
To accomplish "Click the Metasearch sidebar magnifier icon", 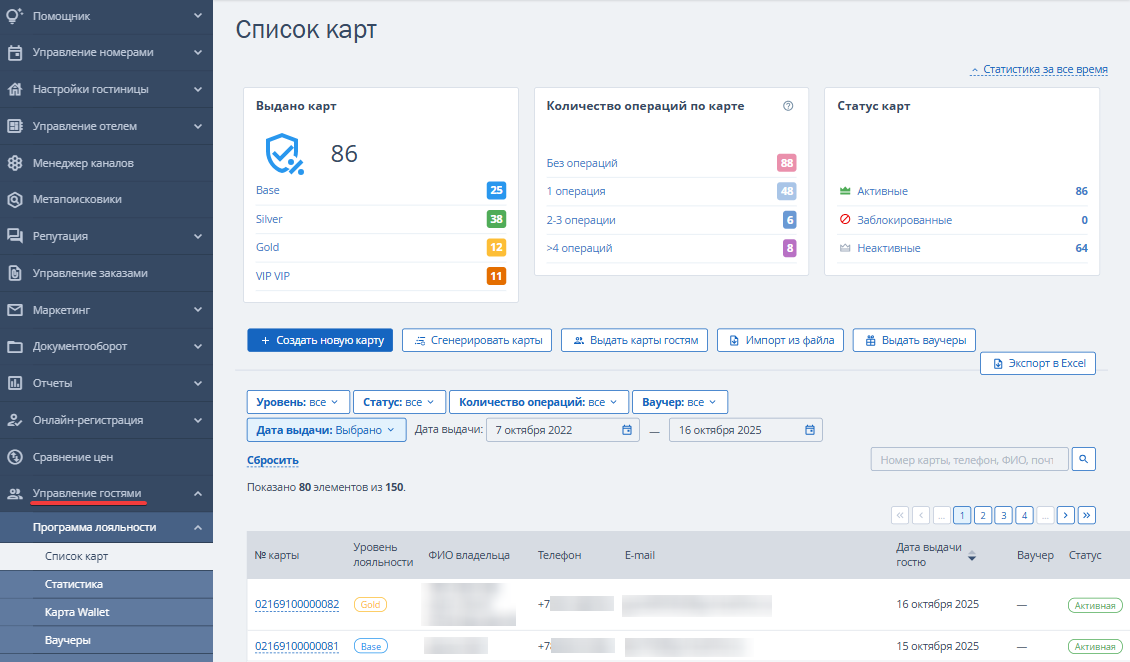I will [x=15, y=199].
